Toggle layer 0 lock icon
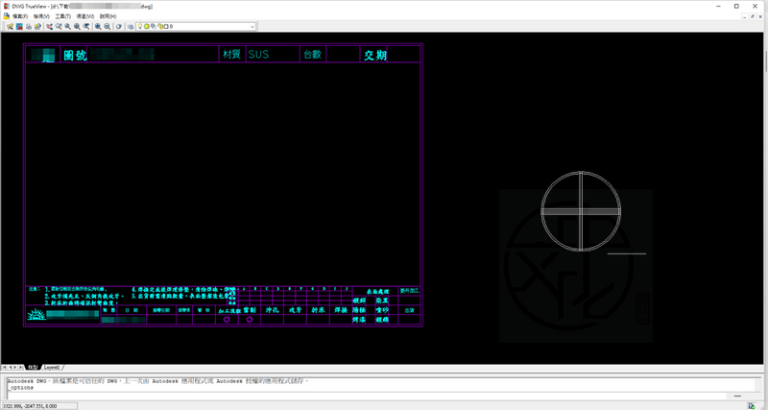This screenshot has height=410, width=768. click(x=160, y=26)
